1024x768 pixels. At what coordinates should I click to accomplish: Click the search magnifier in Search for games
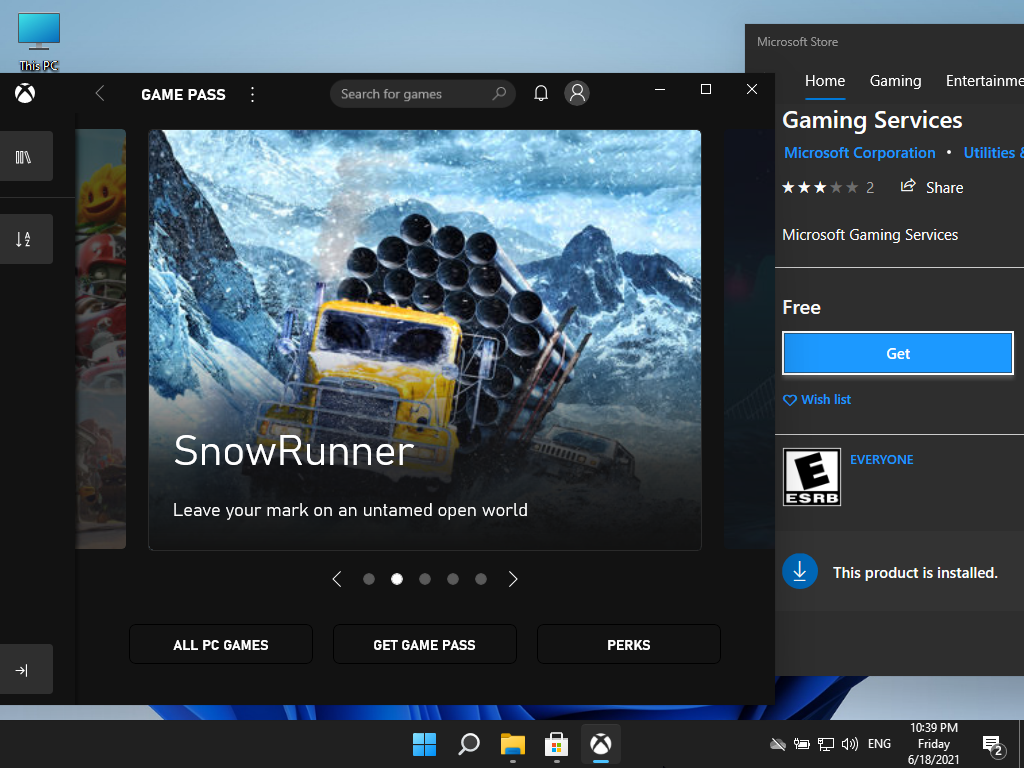(x=499, y=93)
